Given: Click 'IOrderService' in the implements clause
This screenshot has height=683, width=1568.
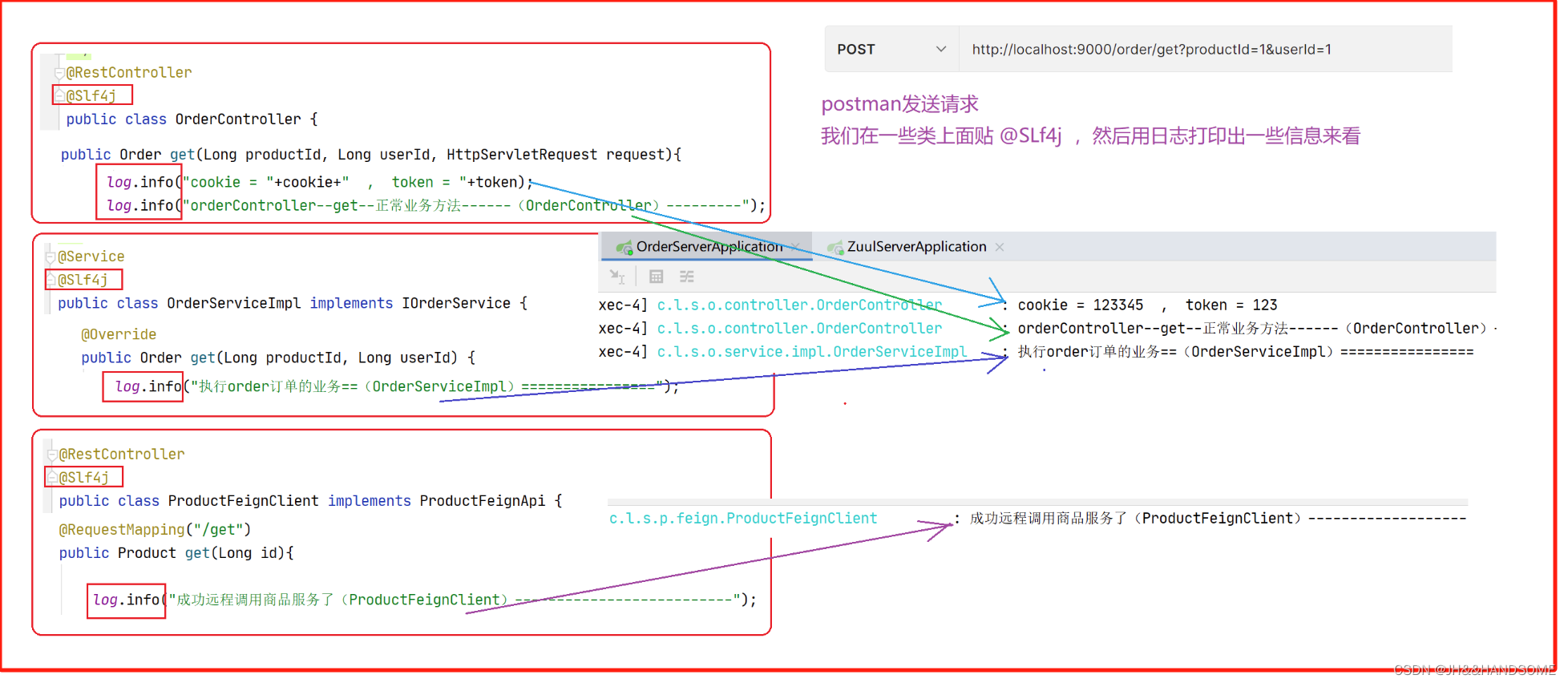Looking at the screenshot, I should (456, 303).
